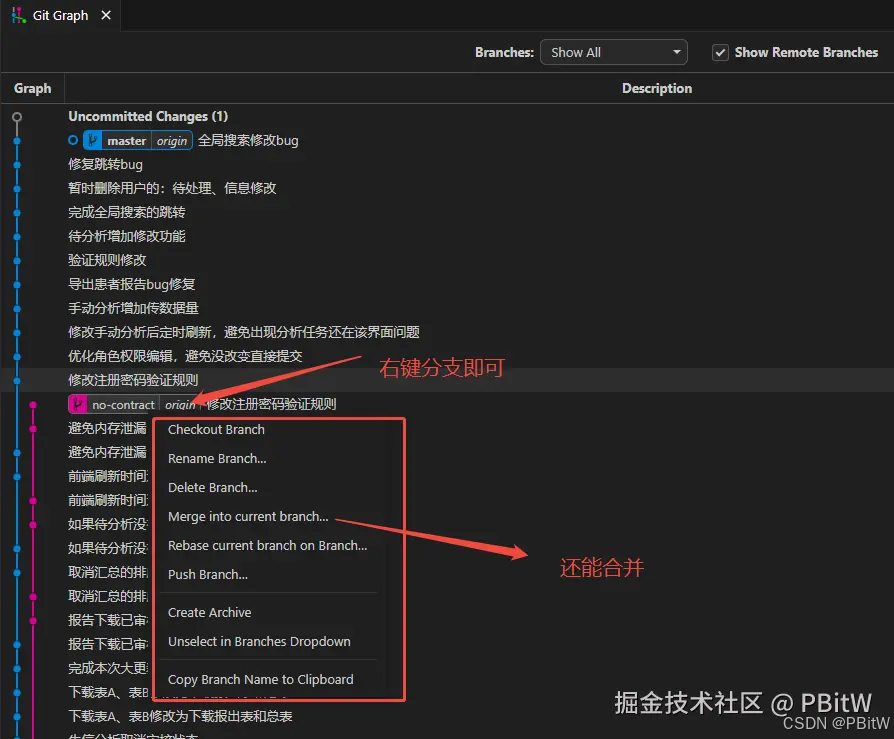
Task: Select commit 验证规则修改
Action: click(x=107, y=260)
